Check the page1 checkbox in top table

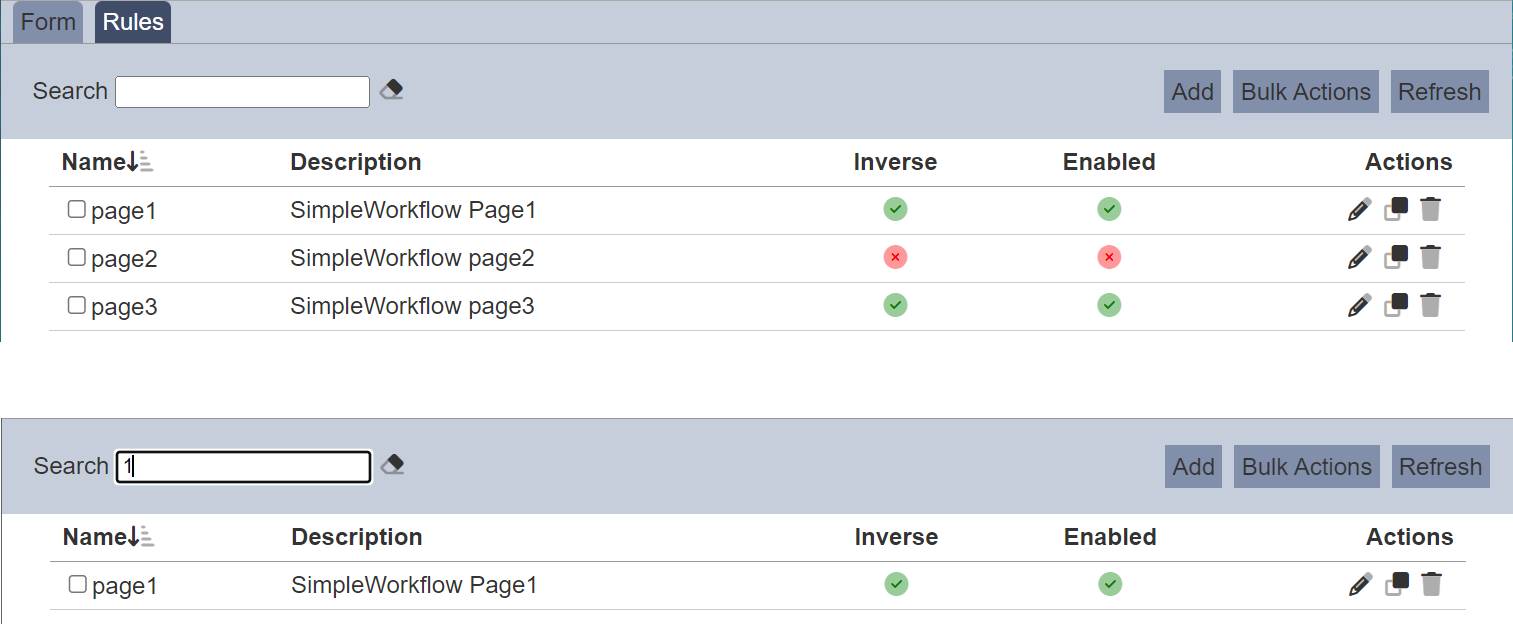(x=76, y=209)
